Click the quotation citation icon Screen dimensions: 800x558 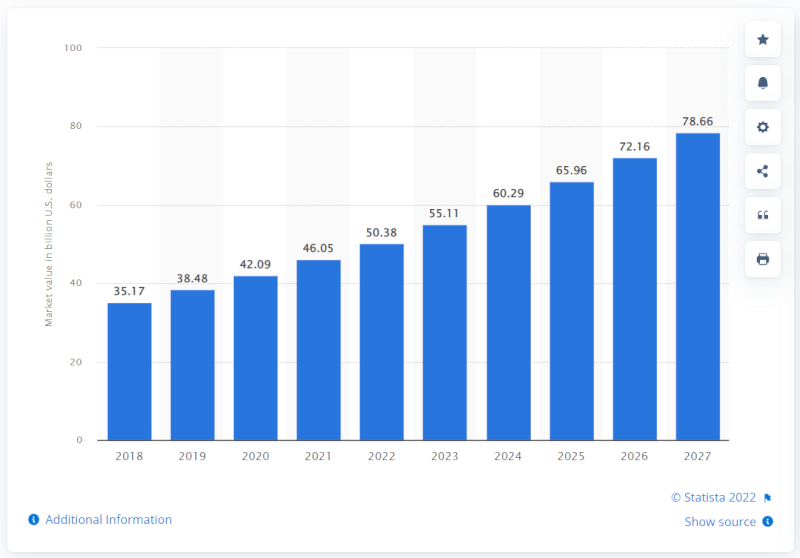762,215
